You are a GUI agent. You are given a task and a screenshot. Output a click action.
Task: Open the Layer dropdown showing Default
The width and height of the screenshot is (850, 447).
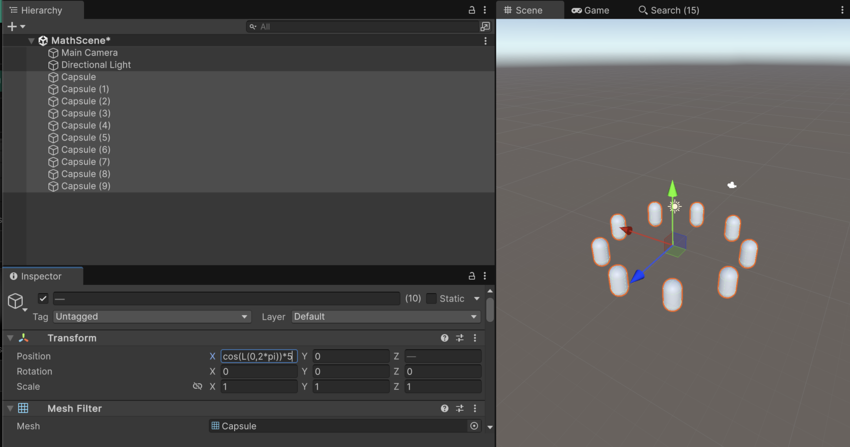[x=385, y=317]
